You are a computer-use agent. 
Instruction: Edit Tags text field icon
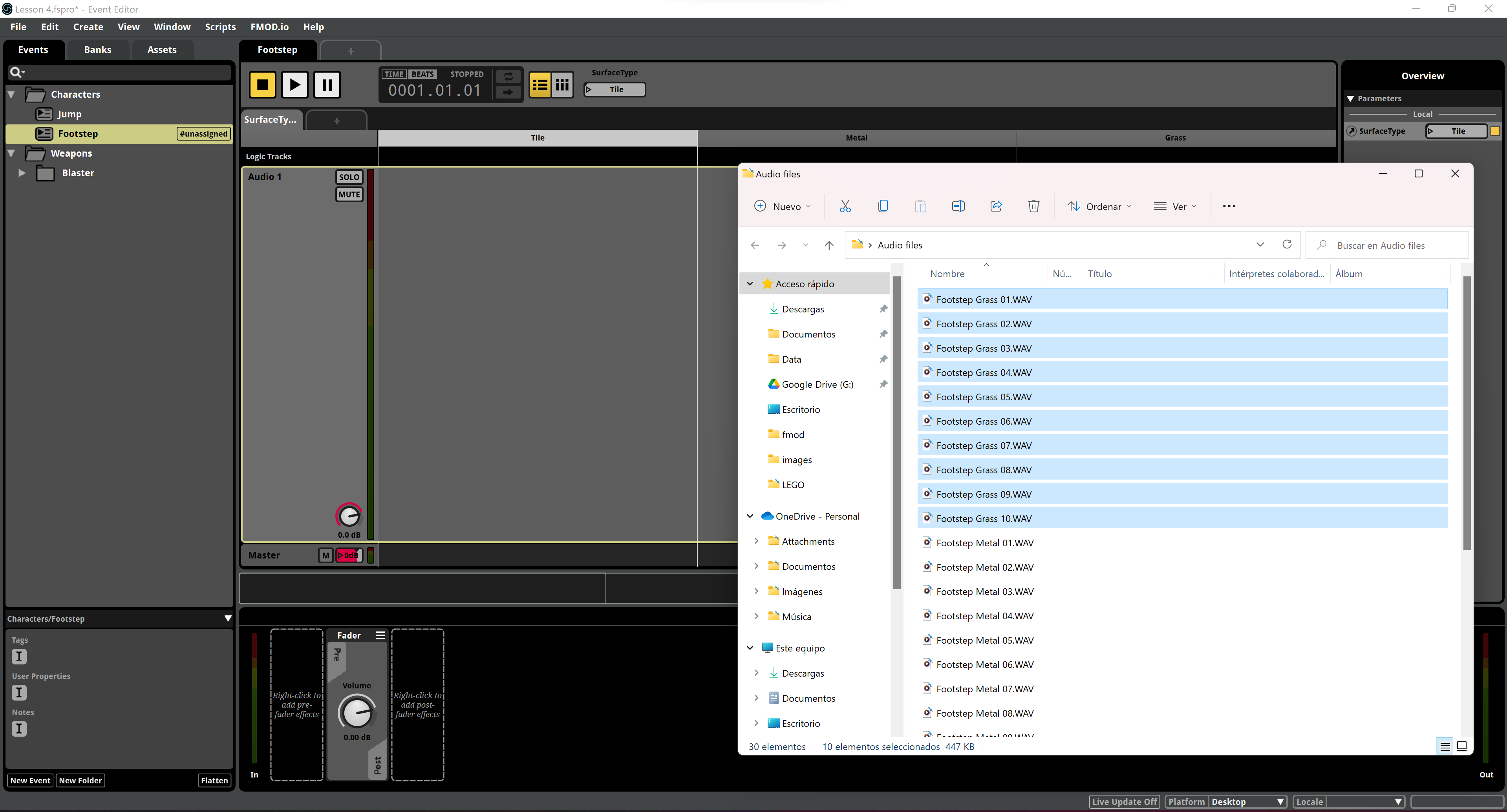(19, 657)
